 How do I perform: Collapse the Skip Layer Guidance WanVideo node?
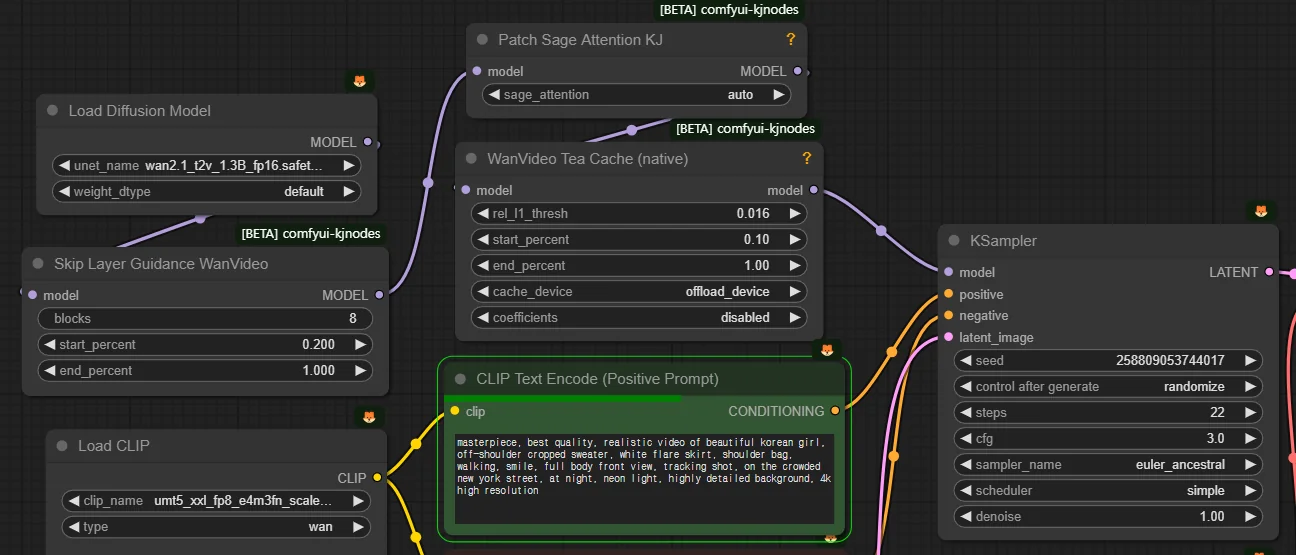pos(38,264)
